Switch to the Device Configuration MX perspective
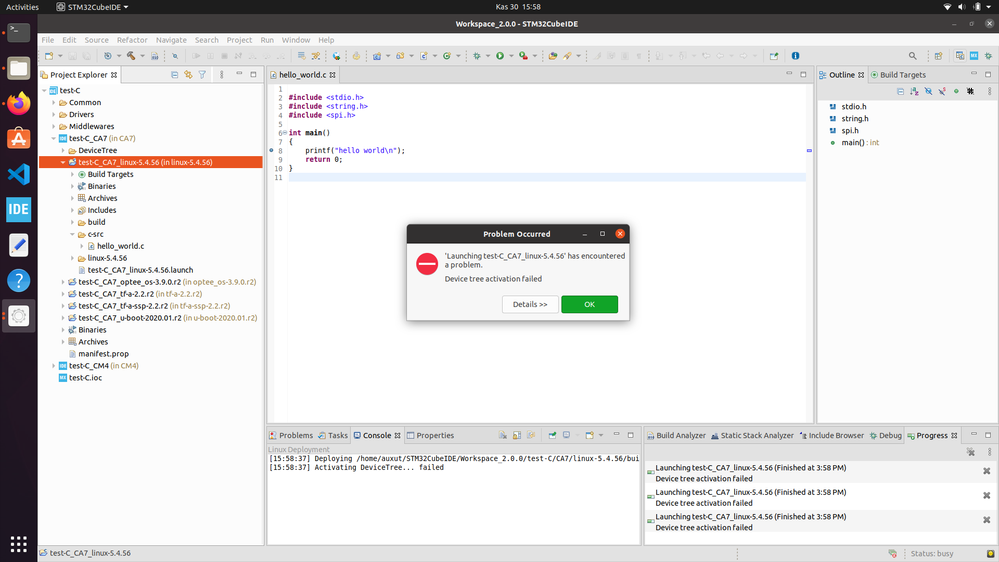The height and width of the screenshot is (562, 999). (x=974, y=56)
